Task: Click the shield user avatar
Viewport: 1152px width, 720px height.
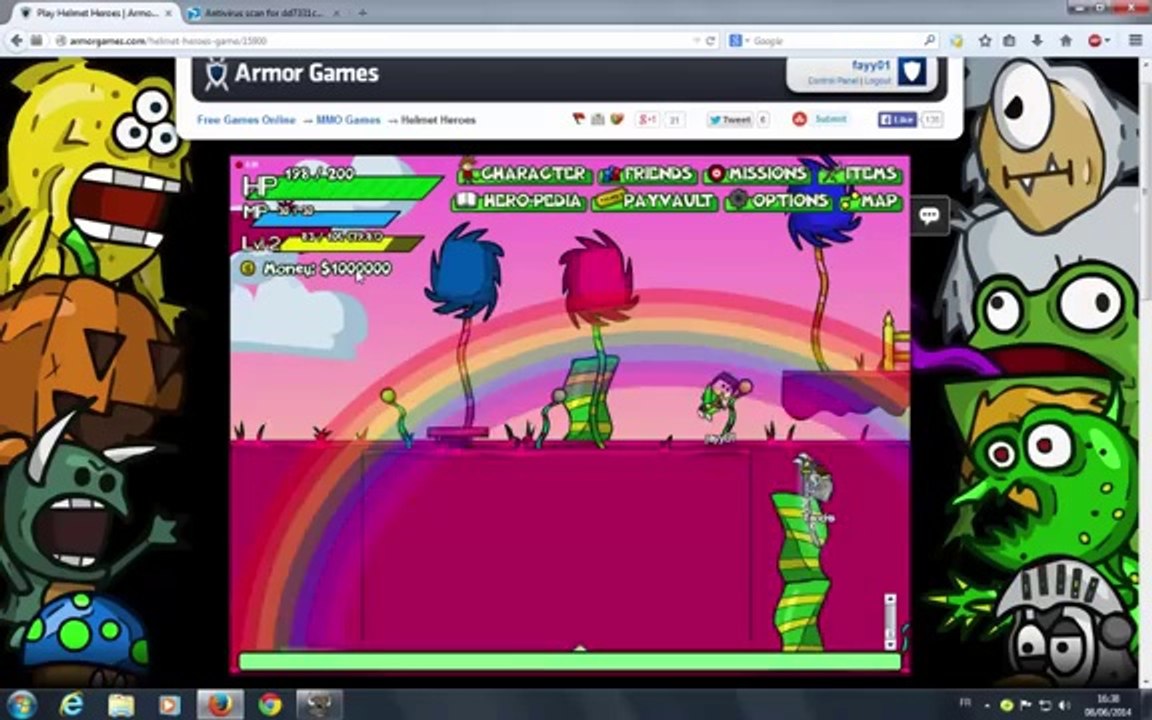Action: [x=912, y=72]
